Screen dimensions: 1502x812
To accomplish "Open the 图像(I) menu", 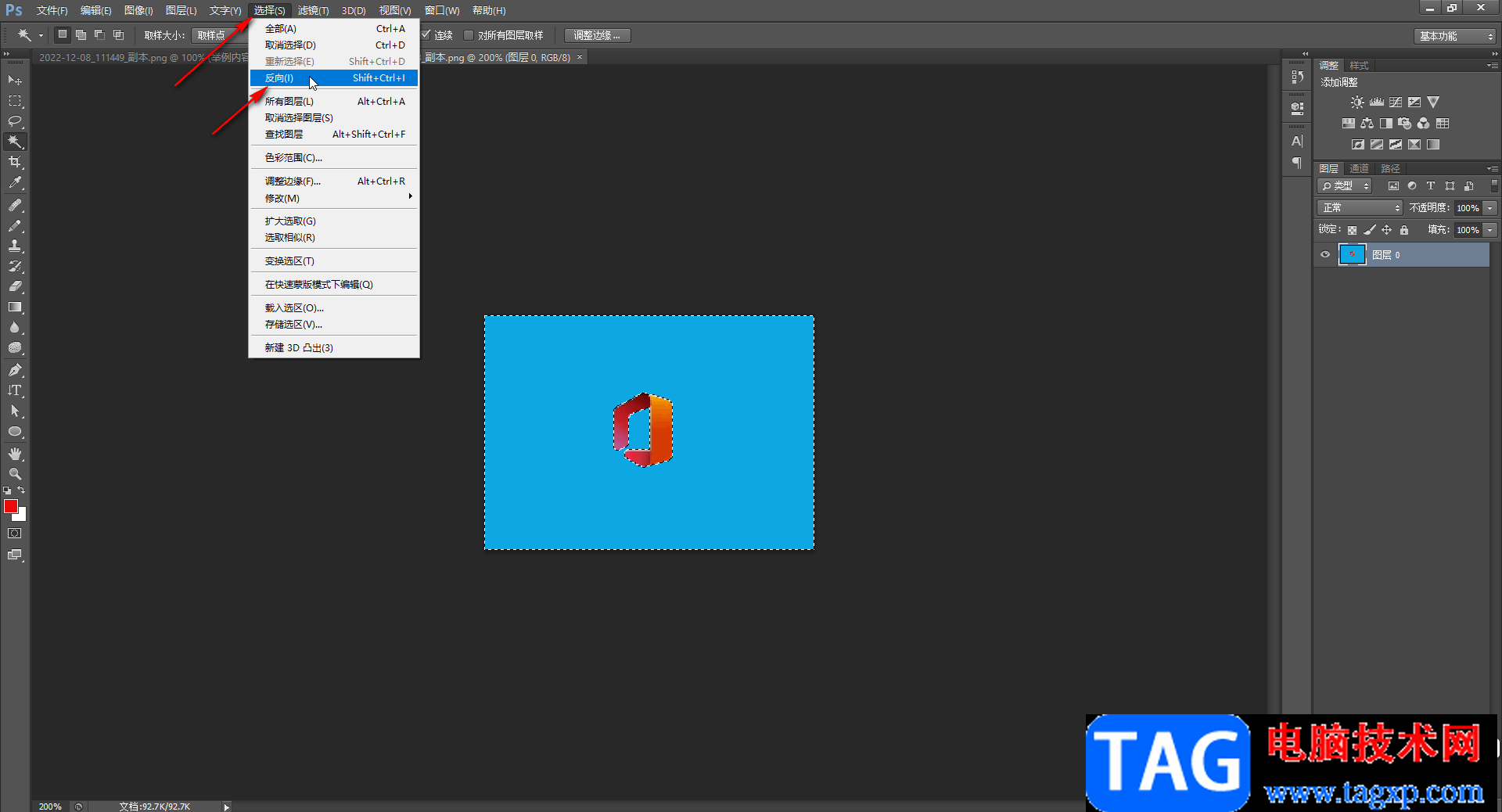I will pyautogui.click(x=138, y=11).
